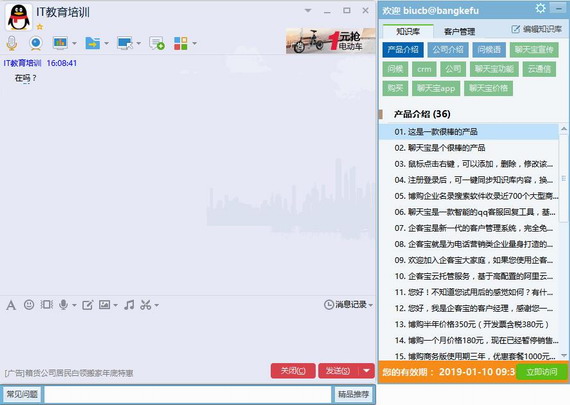This screenshot has width=570, height=405.
Task: Click the yellow star level icon
Action: (40, 27)
